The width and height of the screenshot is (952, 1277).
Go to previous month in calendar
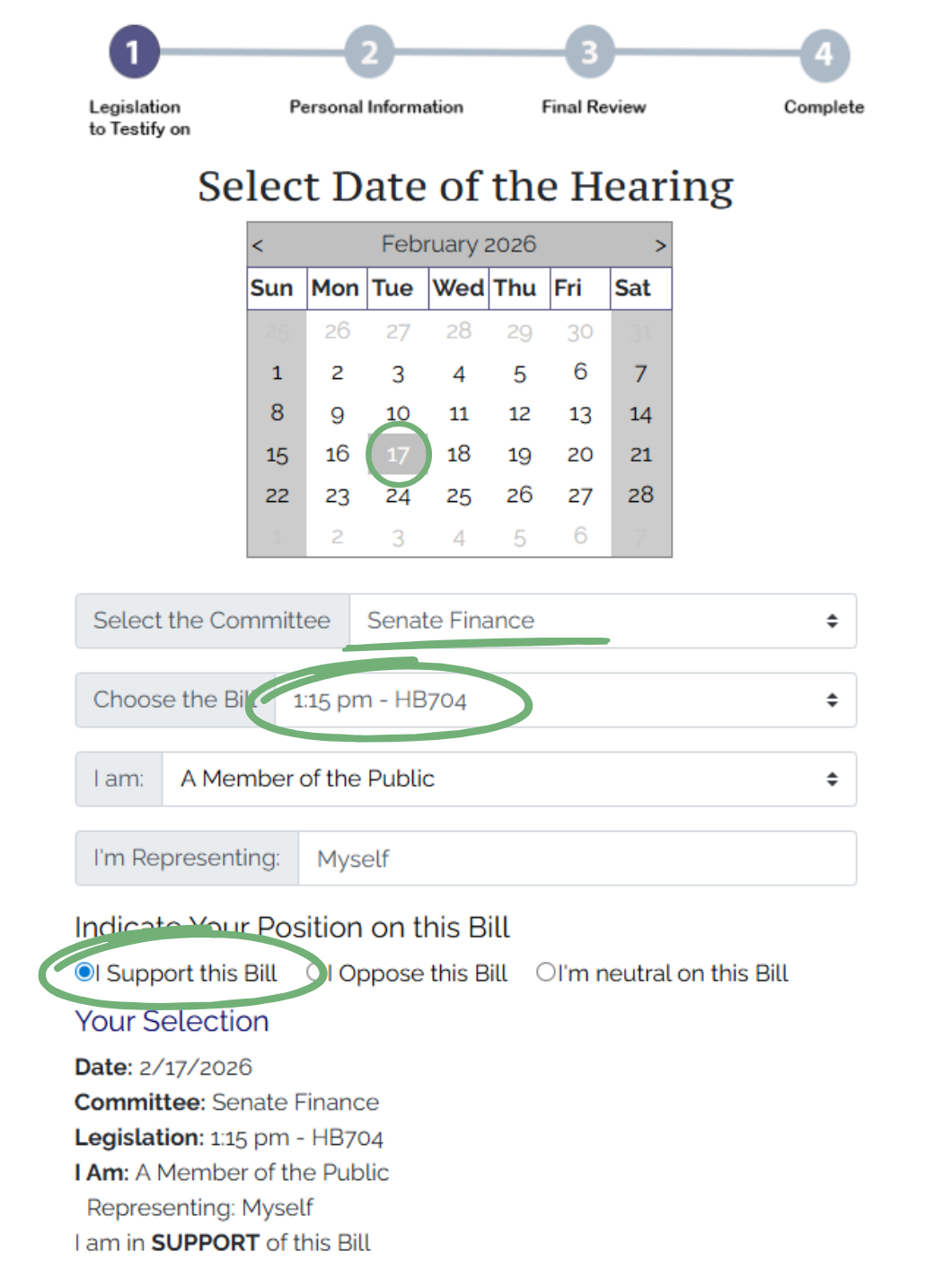pyautogui.click(x=258, y=245)
